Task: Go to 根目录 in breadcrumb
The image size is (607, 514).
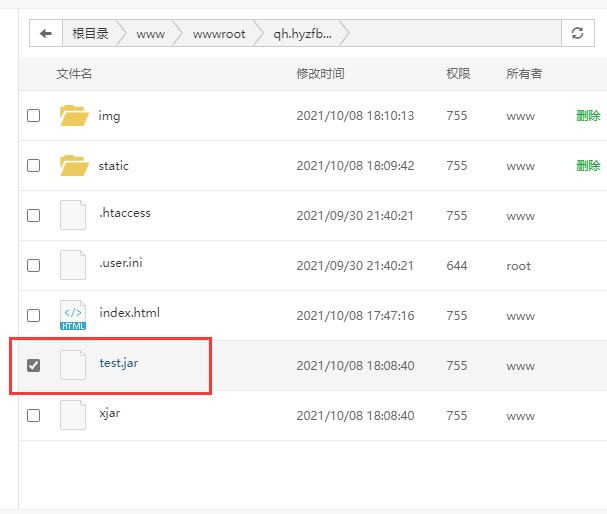Action: (90, 34)
